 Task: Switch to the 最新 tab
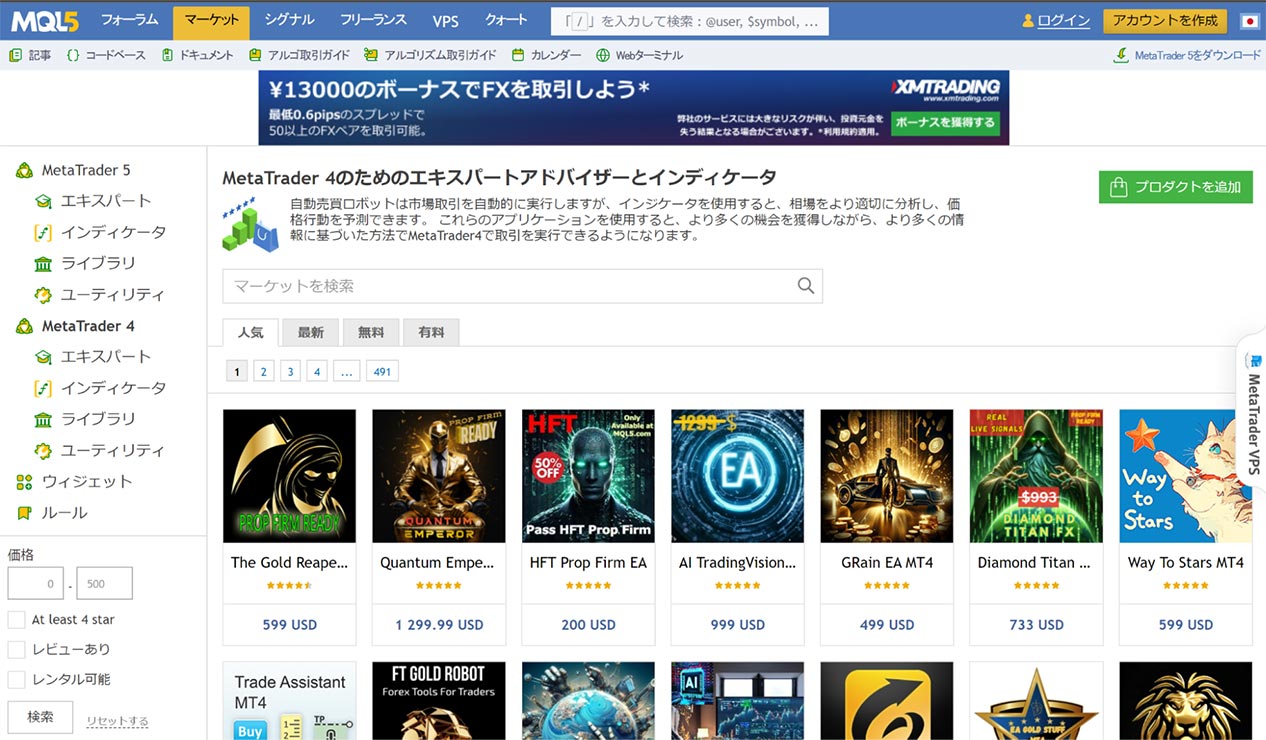coord(311,332)
